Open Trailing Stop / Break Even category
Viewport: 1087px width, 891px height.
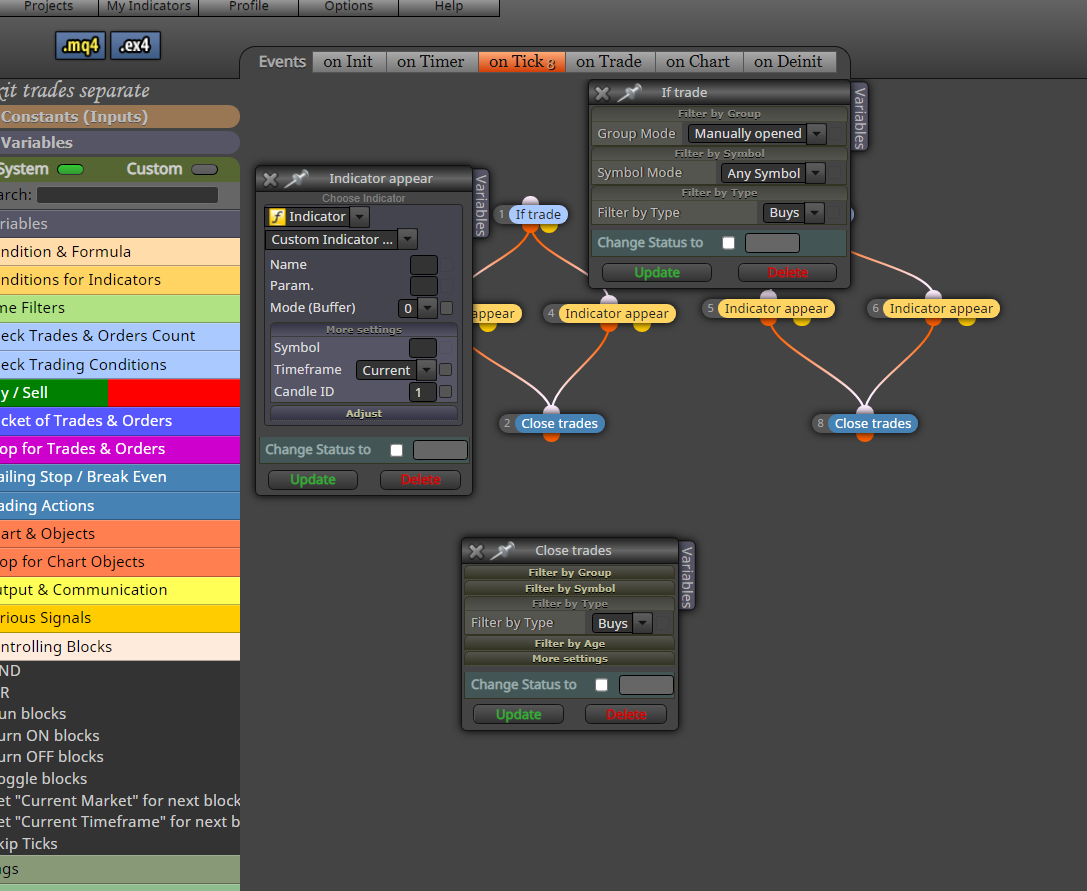click(x=120, y=478)
